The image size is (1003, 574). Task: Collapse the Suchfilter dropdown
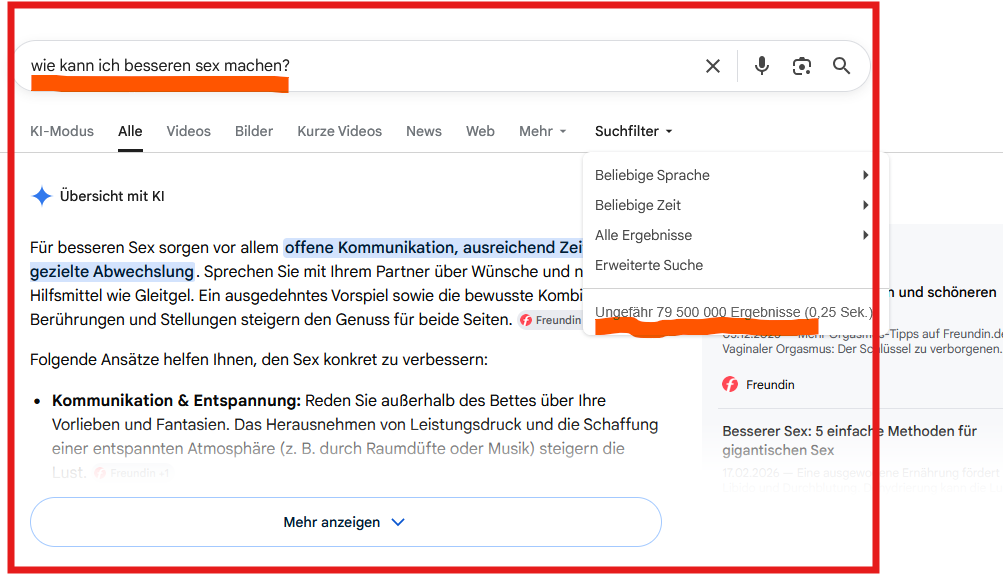(633, 131)
